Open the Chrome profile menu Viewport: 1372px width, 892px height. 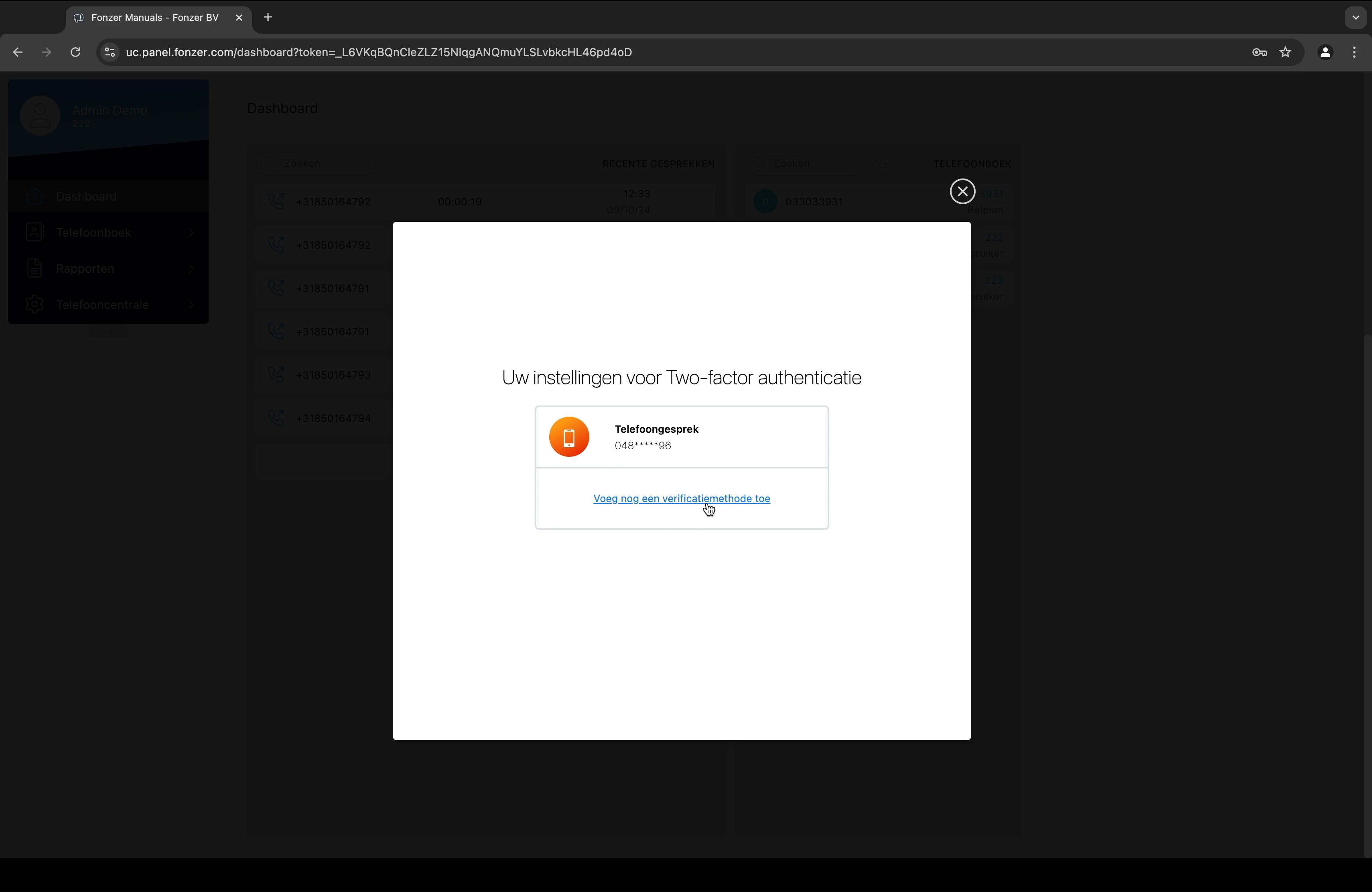tap(1325, 53)
